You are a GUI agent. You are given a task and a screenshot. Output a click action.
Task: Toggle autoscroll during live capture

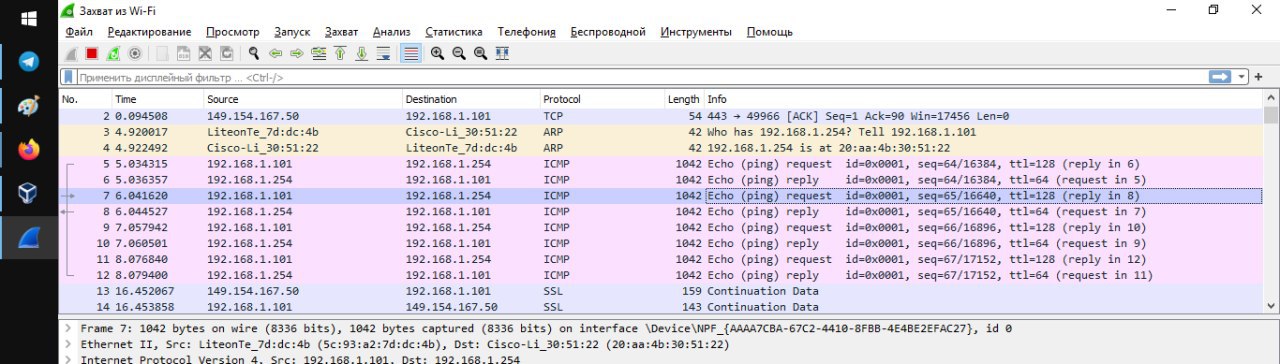coord(383,53)
